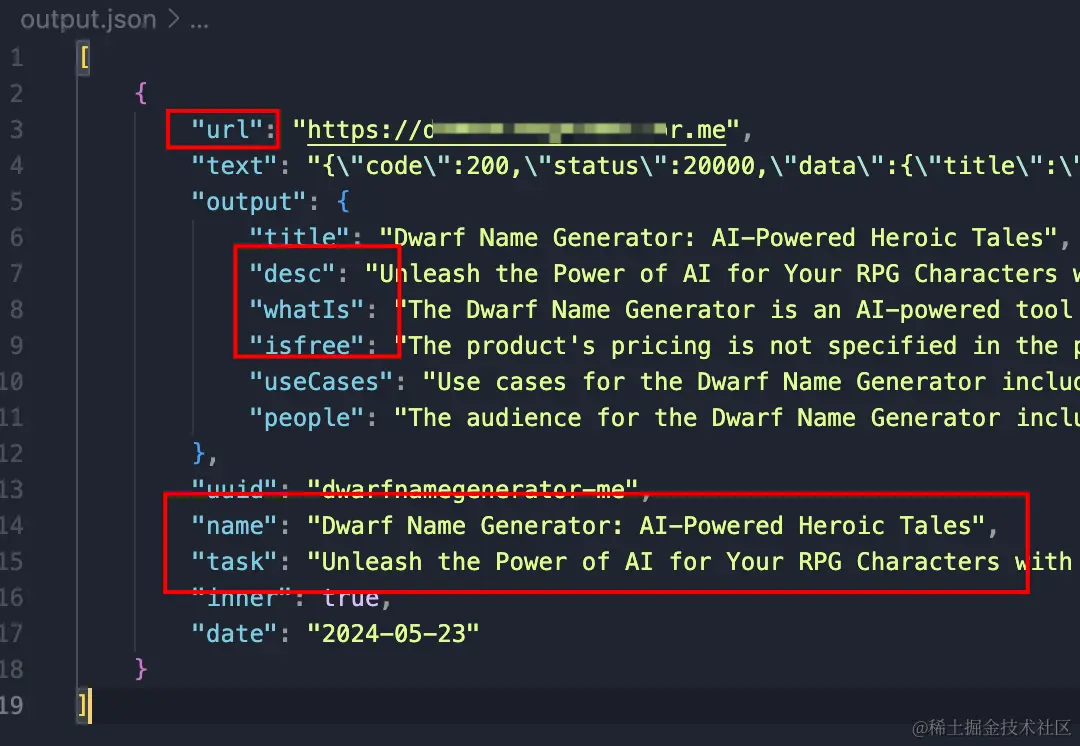Click line number 1 in the gutter
This screenshot has width=1080, height=746.
[x=17, y=56]
